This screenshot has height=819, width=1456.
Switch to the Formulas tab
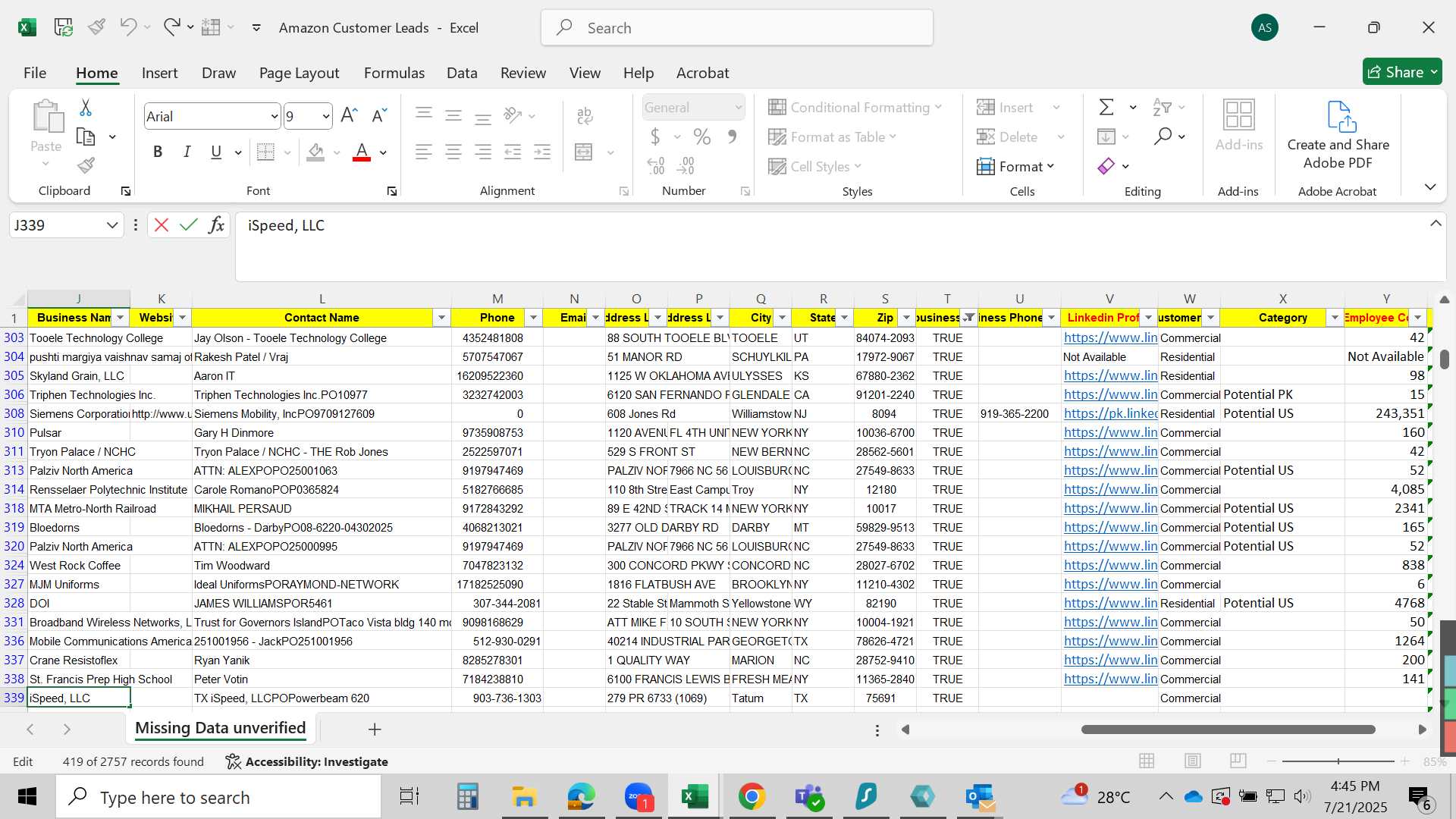click(394, 73)
